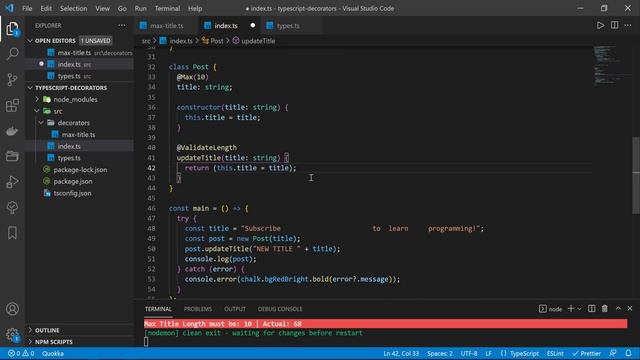Open notifications bell in status bar
This screenshot has width=640, height=360.
point(628,353)
